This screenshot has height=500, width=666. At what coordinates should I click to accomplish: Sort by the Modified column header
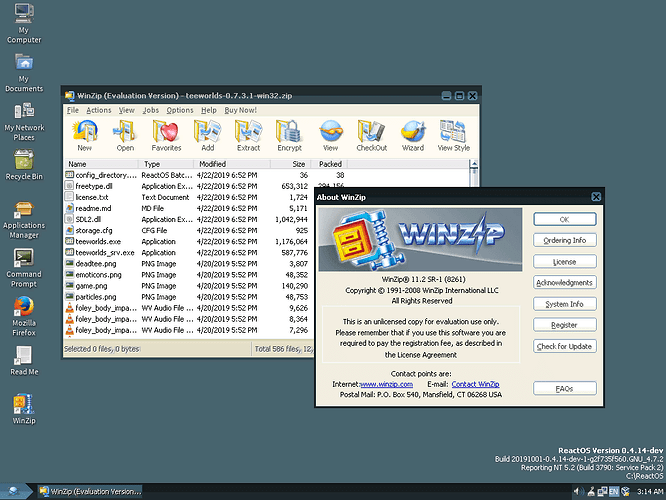pyautogui.click(x=232, y=164)
